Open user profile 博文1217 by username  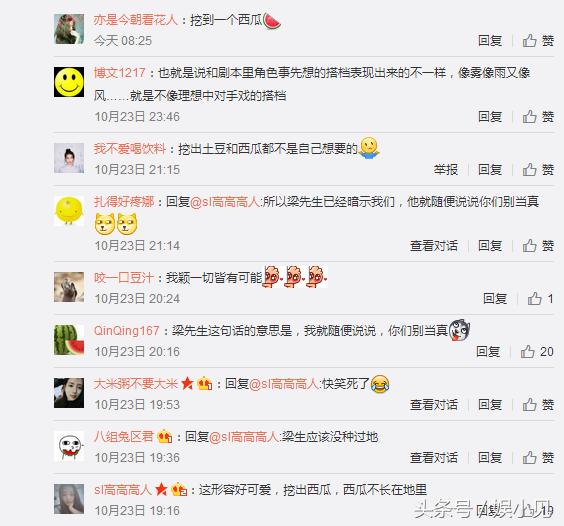(119, 73)
